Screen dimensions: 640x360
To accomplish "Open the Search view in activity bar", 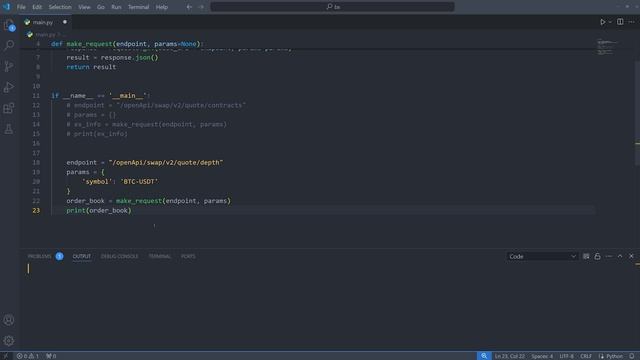I will click(9, 45).
